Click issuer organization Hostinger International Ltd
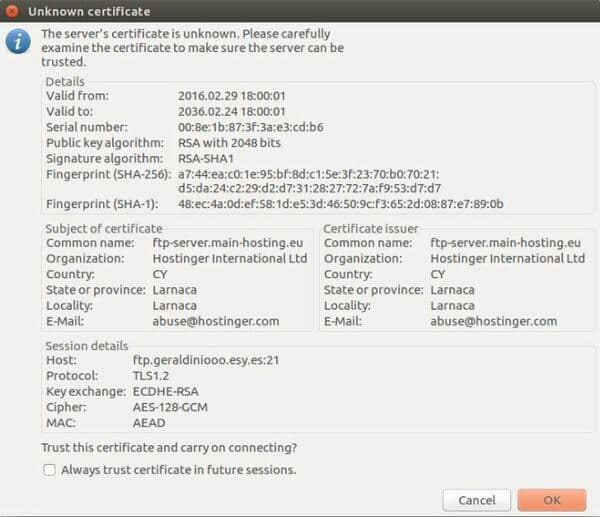600x517 pixels. (508, 258)
